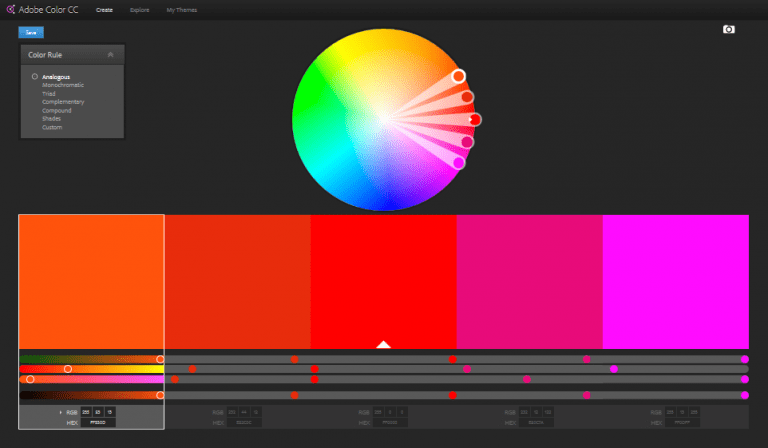The width and height of the screenshot is (768, 448).
Task: Go to the My Themes tab
Action: (182, 10)
